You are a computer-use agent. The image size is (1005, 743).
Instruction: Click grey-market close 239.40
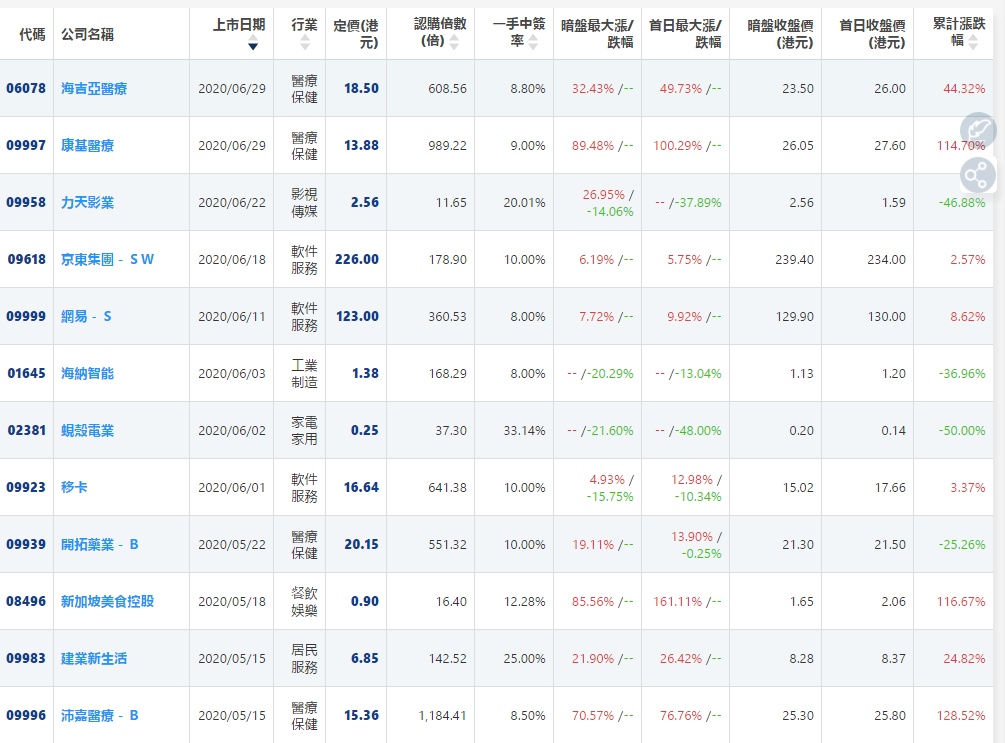point(794,260)
